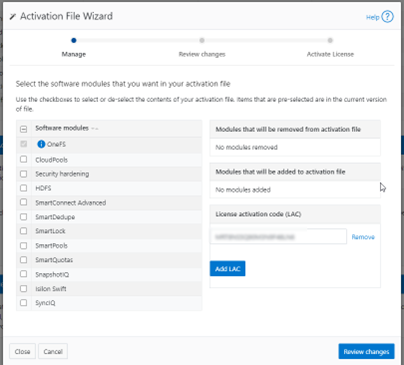Click the Remove link beside LAC

(x=363, y=237)
